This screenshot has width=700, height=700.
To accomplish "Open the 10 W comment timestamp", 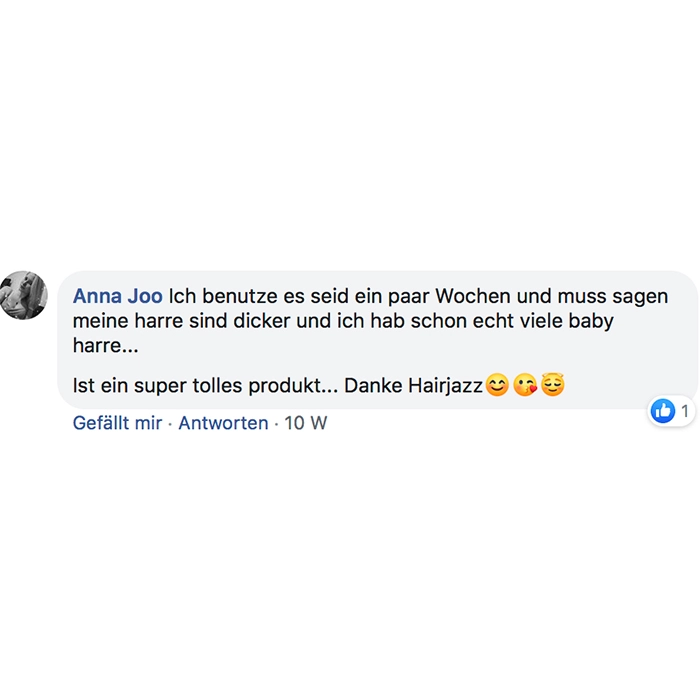I will point(305,423).
